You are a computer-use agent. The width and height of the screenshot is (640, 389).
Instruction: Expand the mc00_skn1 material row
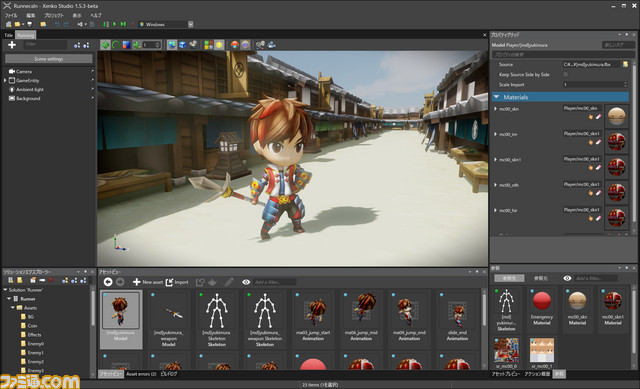(496, 160)
